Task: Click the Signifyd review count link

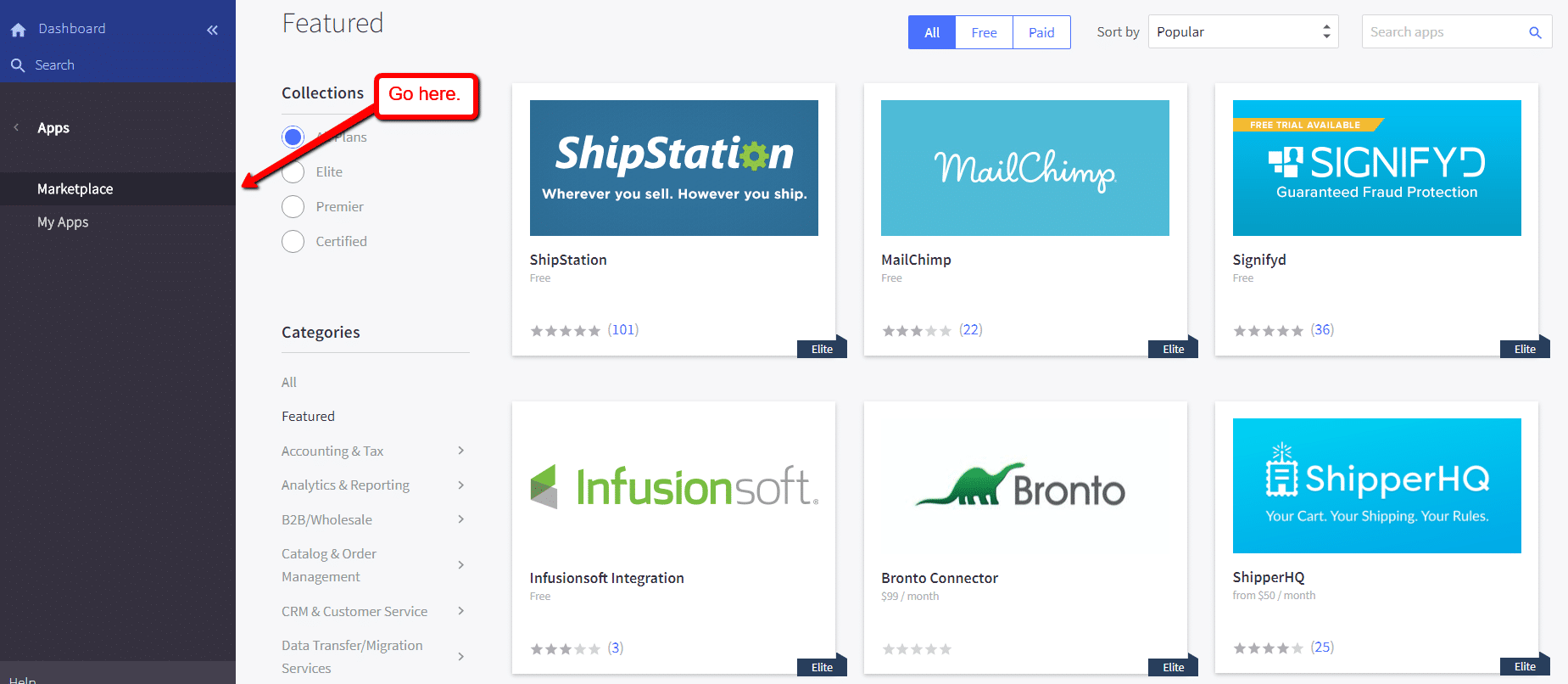Action: coord(1321,330)
